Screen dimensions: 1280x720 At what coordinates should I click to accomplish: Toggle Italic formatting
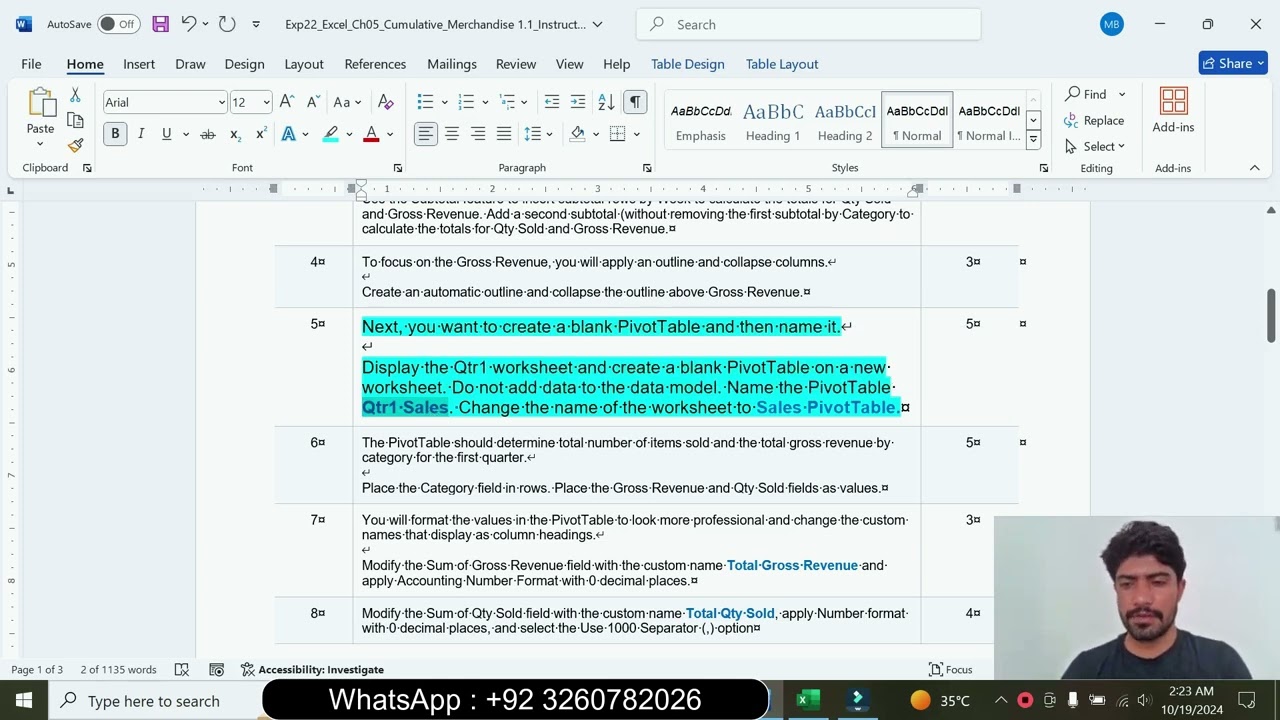tap(141, 134)
